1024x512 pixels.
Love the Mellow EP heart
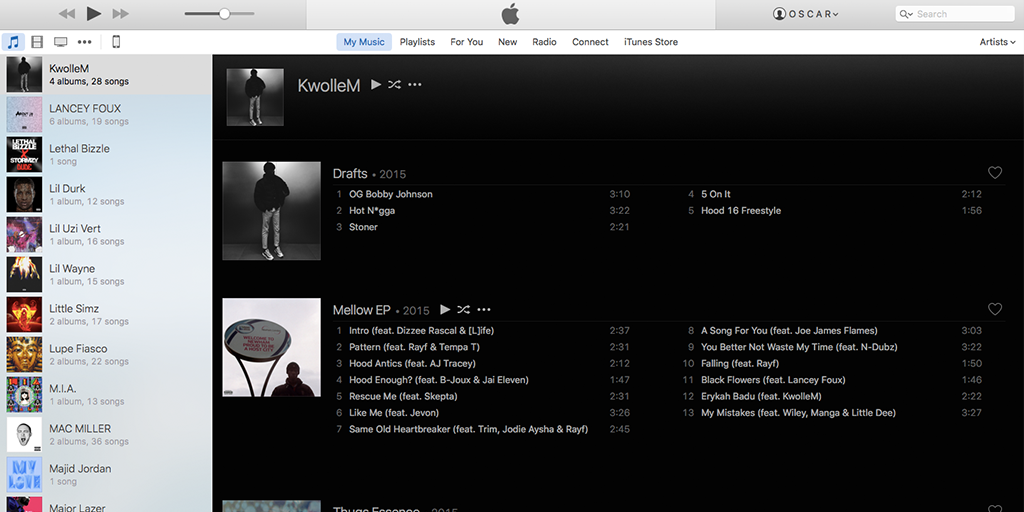(x=995, y=310)
